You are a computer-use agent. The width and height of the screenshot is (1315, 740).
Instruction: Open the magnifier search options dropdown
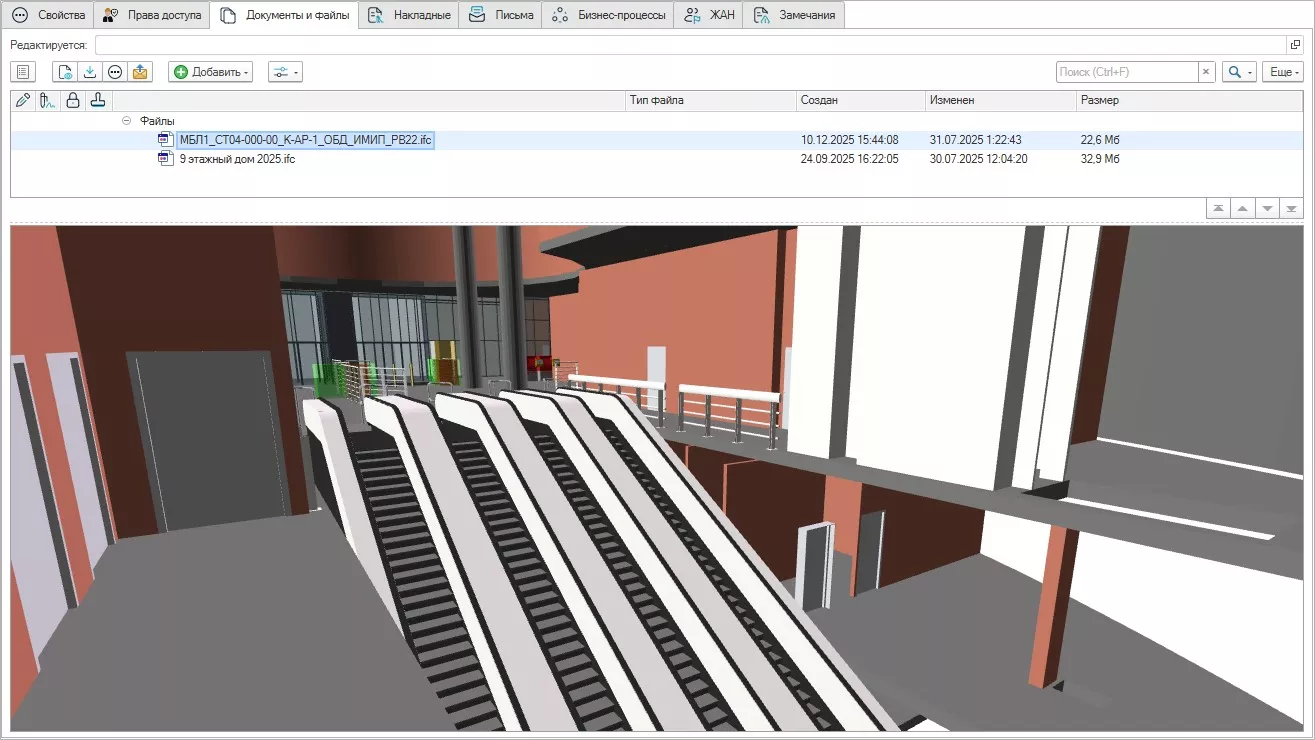pos(1239,72)
